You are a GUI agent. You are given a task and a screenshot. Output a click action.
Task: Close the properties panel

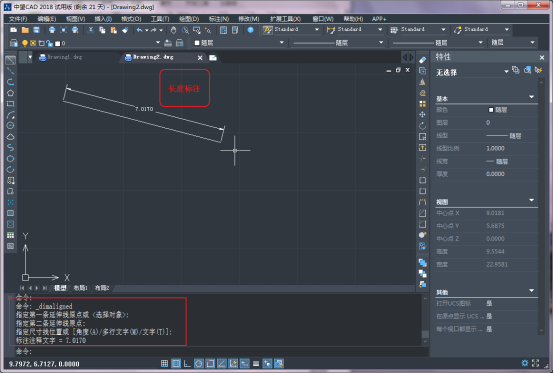coord(542,57)
